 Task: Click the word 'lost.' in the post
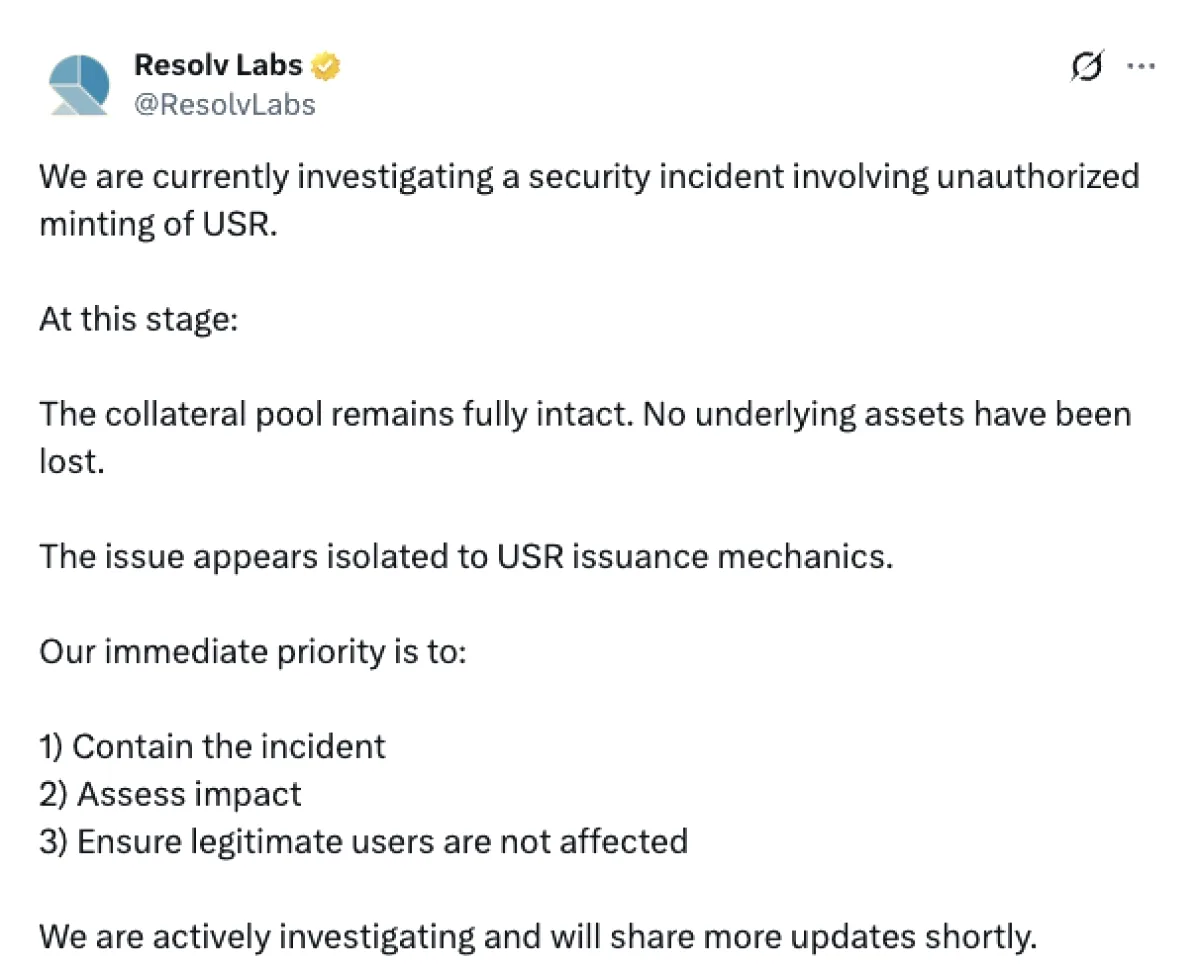click(72, 462)
